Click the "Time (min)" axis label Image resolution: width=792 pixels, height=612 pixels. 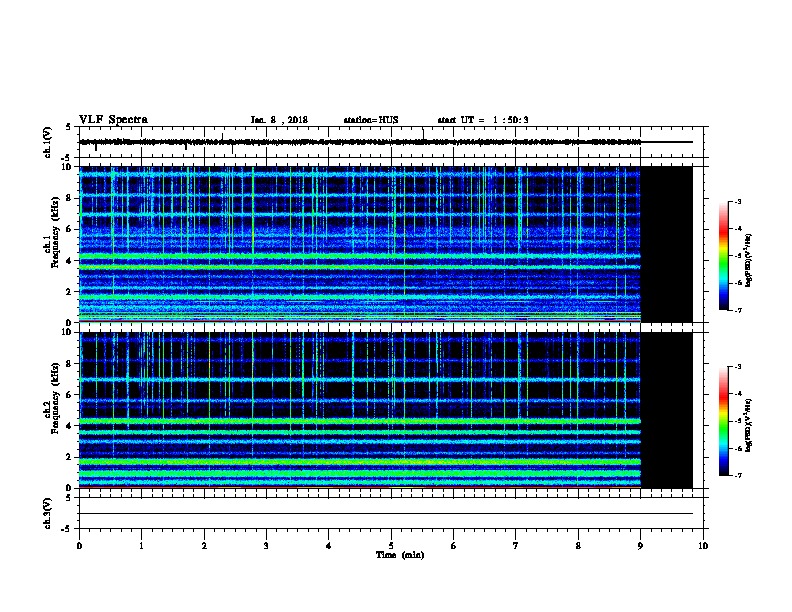[400, 555]
